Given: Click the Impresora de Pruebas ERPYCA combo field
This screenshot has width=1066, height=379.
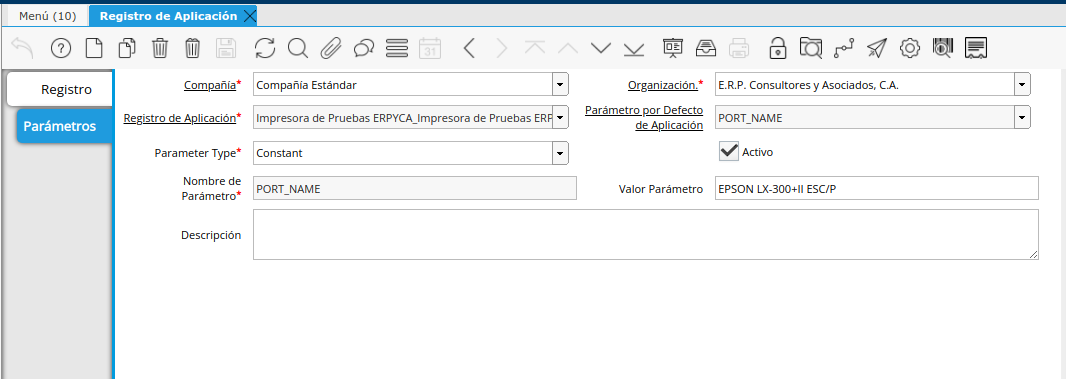Looking at the screenshot, I should [x=402, y=118].
